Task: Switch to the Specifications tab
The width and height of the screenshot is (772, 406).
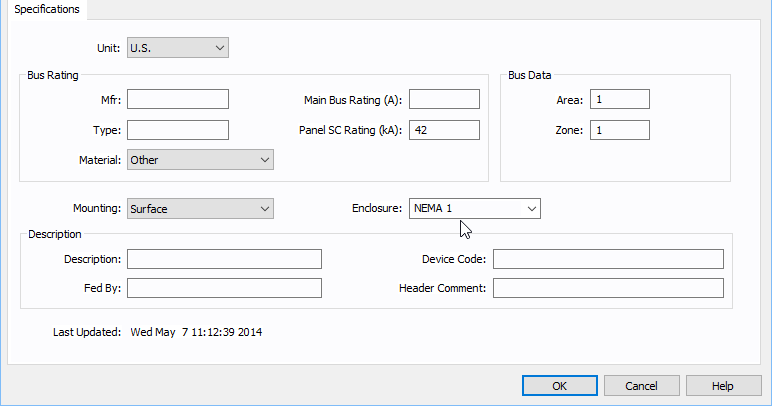Action: (47, 9)
